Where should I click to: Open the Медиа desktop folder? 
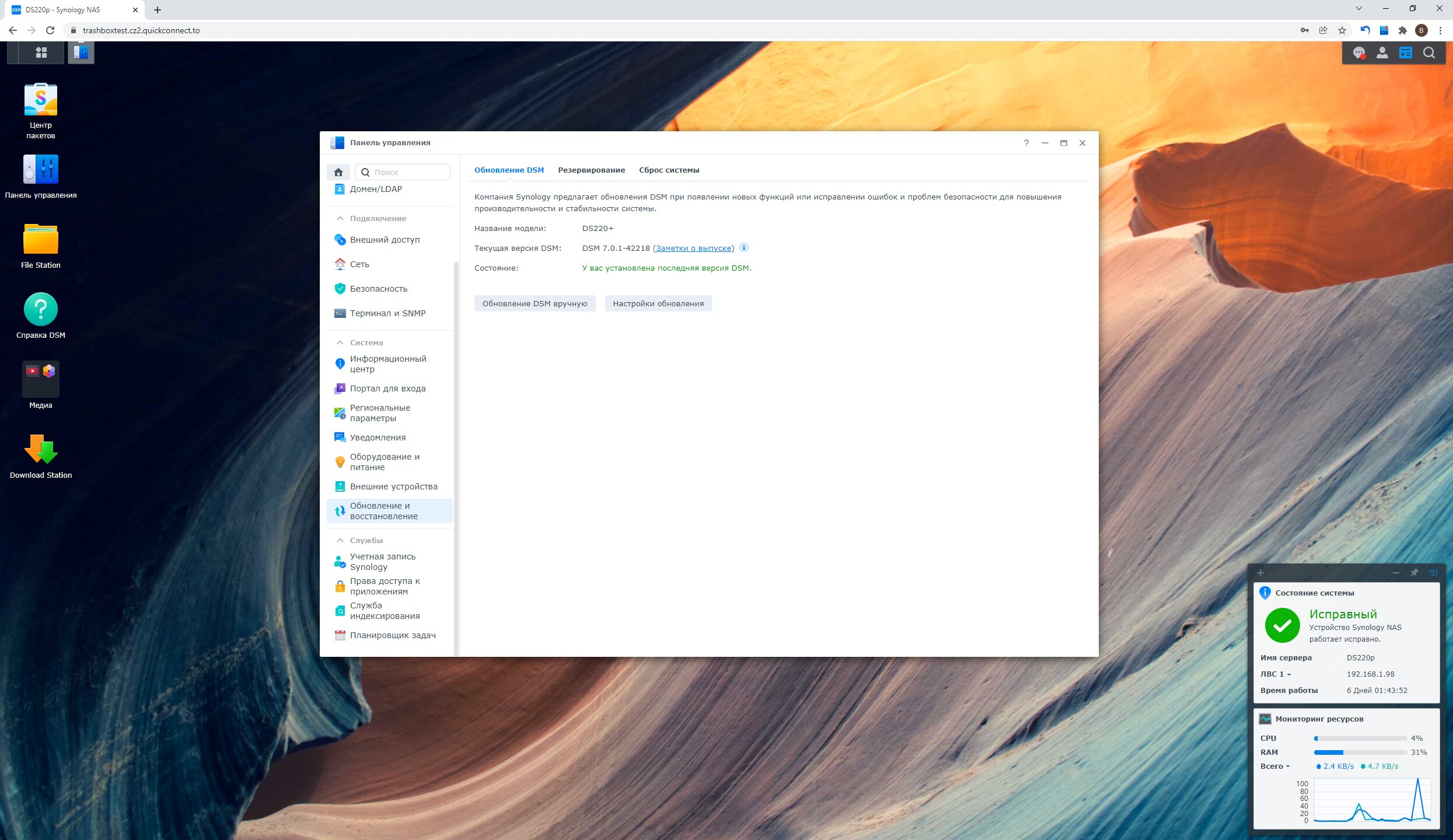point(41,386)
